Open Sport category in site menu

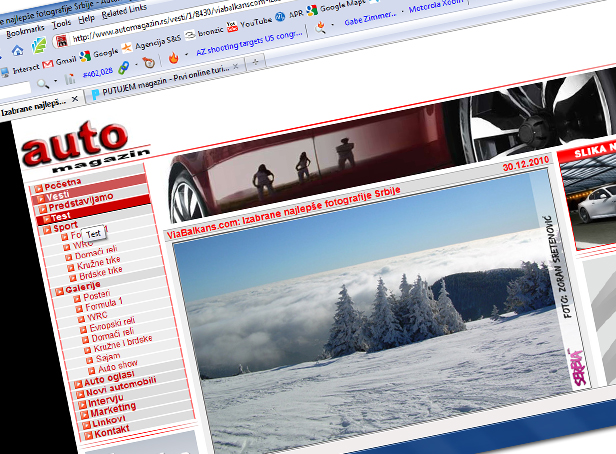click(66, 227)
